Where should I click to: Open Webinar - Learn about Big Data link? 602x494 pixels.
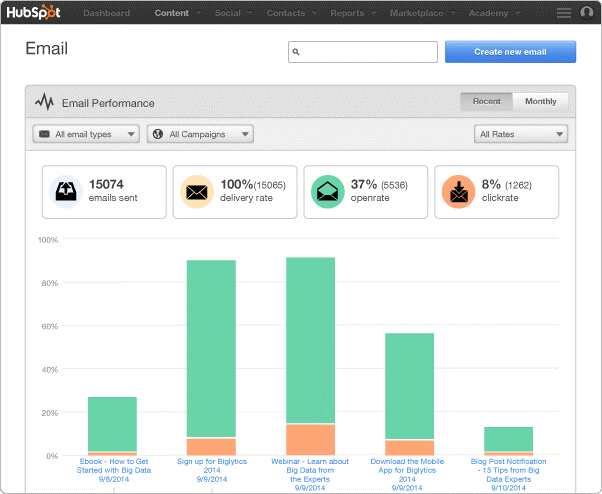310,474
